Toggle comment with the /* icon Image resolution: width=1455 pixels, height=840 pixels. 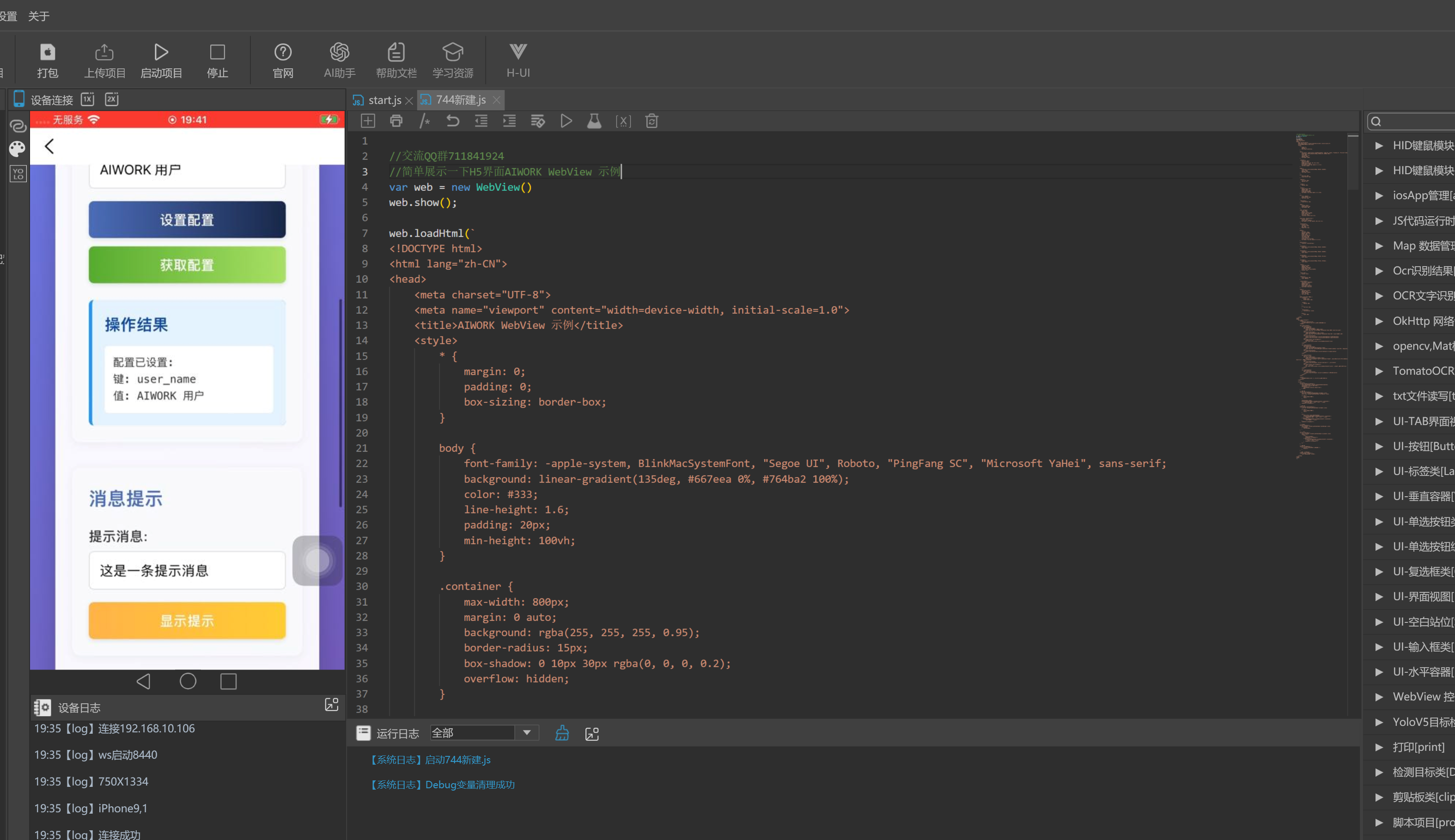point(425,121)
